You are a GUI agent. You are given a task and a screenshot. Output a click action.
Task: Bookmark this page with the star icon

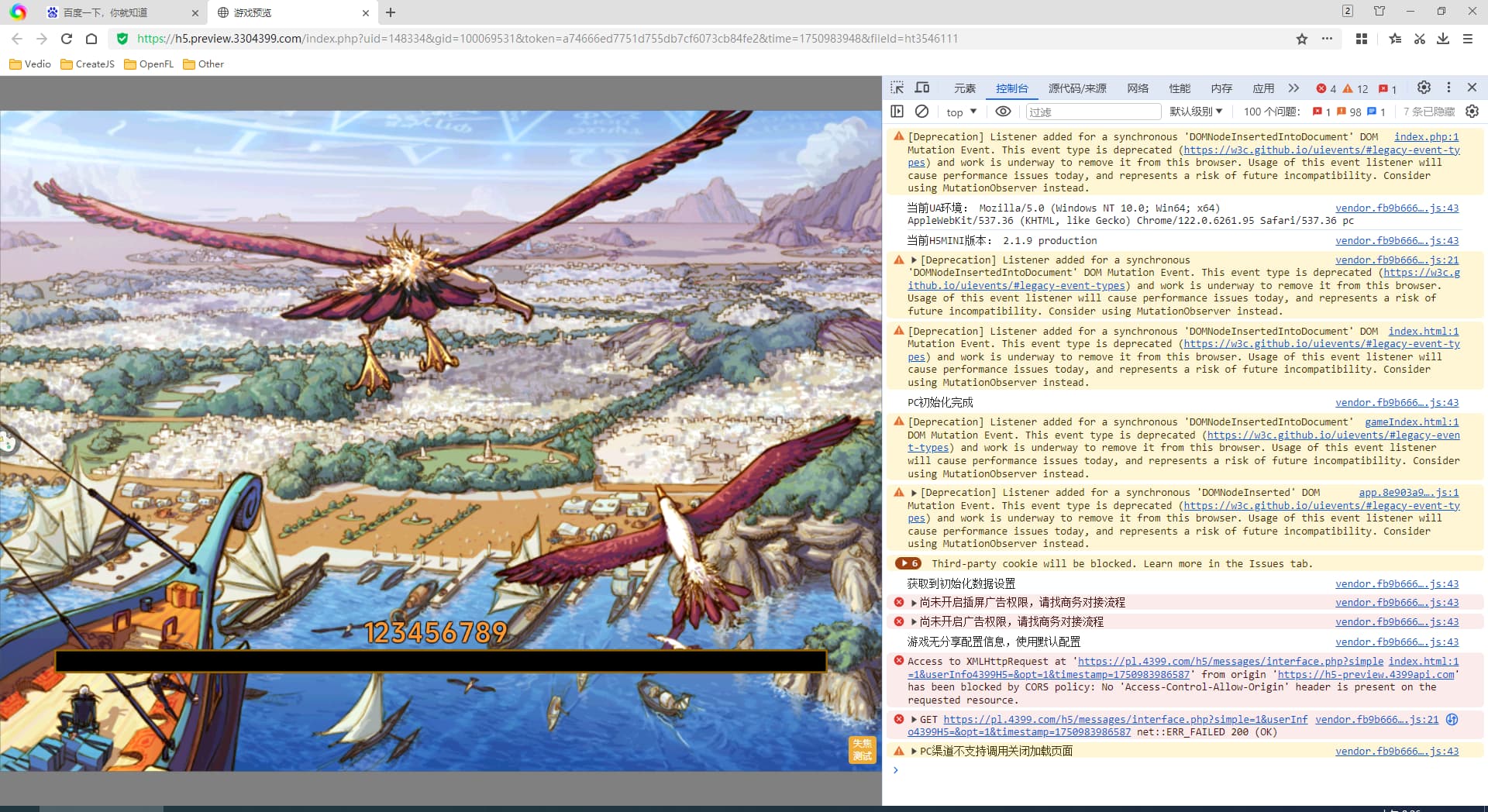[x=1302, y=39]
